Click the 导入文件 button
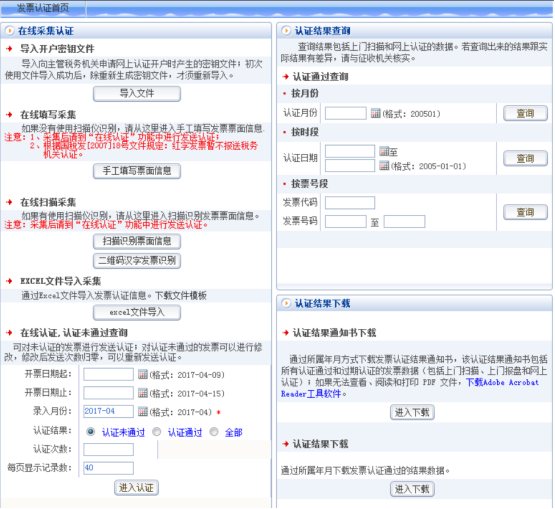Image resolution: width=555 pixels, height=509 pixels. (x=137, y=94)
